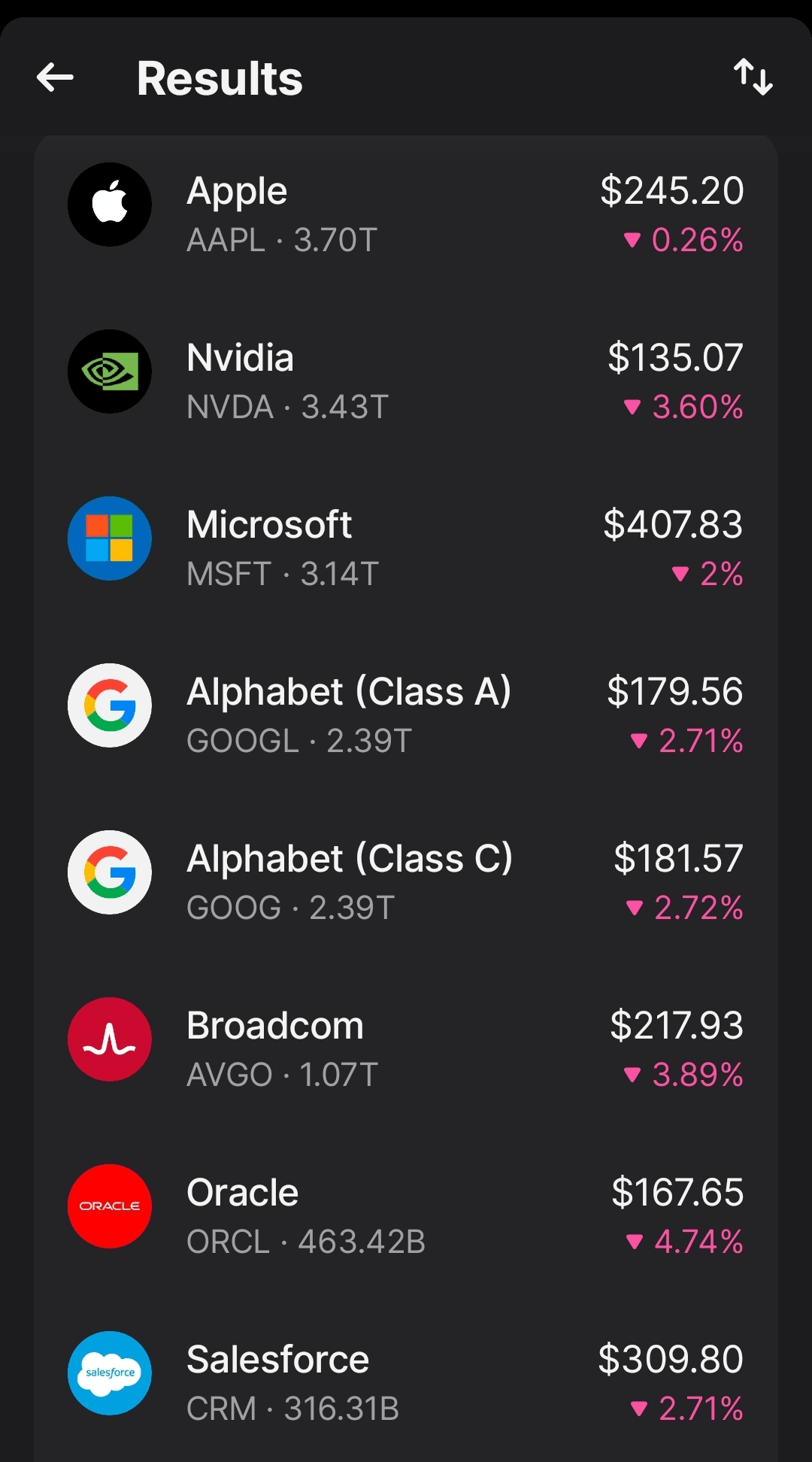Tap the Nvidia logo icon

[110, 372]
